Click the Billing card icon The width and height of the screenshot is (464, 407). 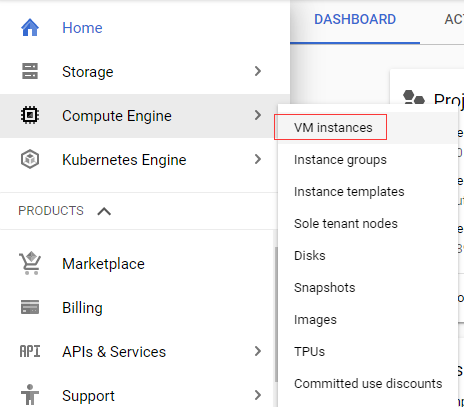(30, 307)
